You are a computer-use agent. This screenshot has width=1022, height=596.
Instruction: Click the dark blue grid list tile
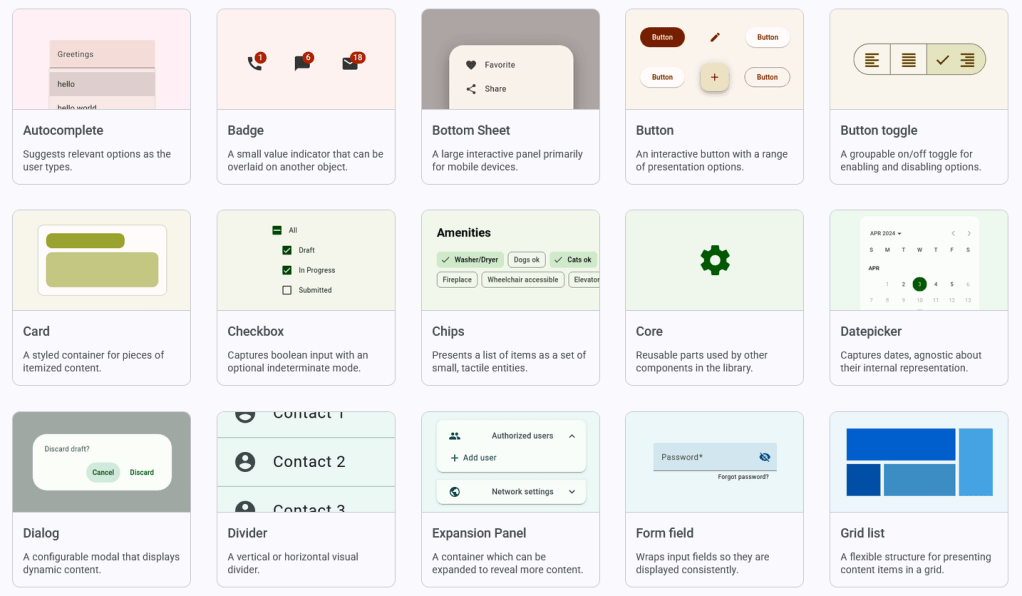pyautogui.click(x=864, y=480)
